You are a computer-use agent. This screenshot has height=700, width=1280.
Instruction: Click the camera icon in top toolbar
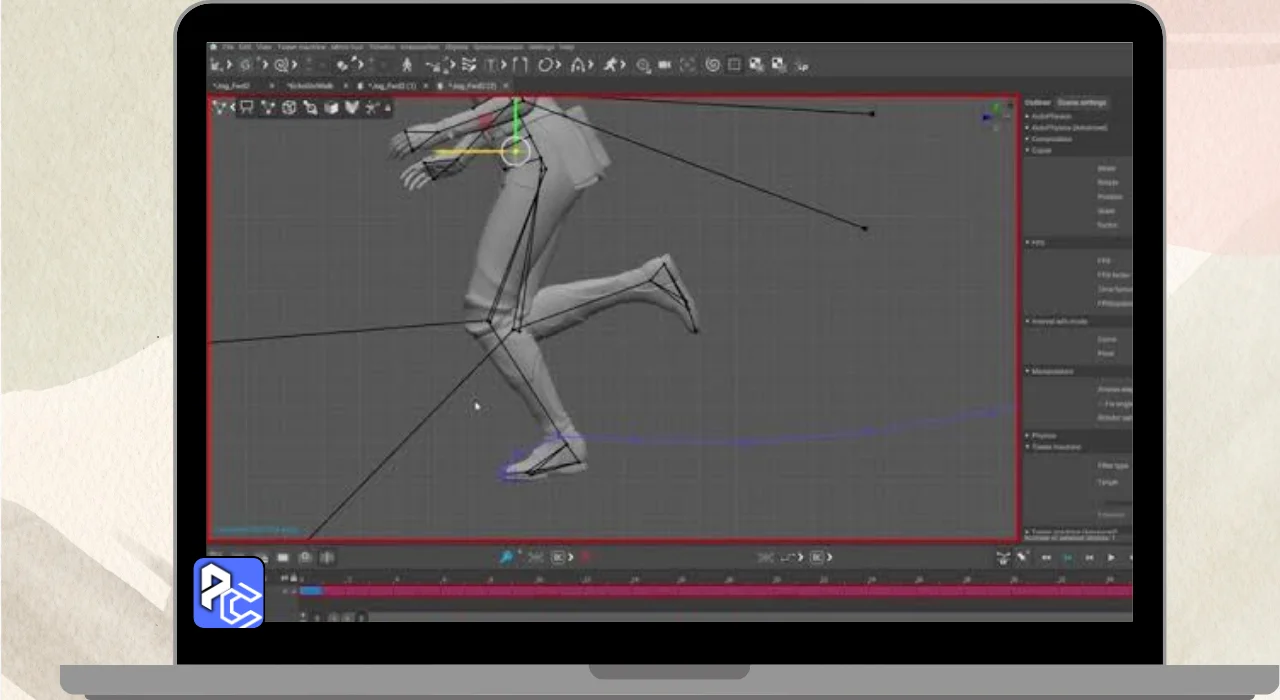click(665, 65)
